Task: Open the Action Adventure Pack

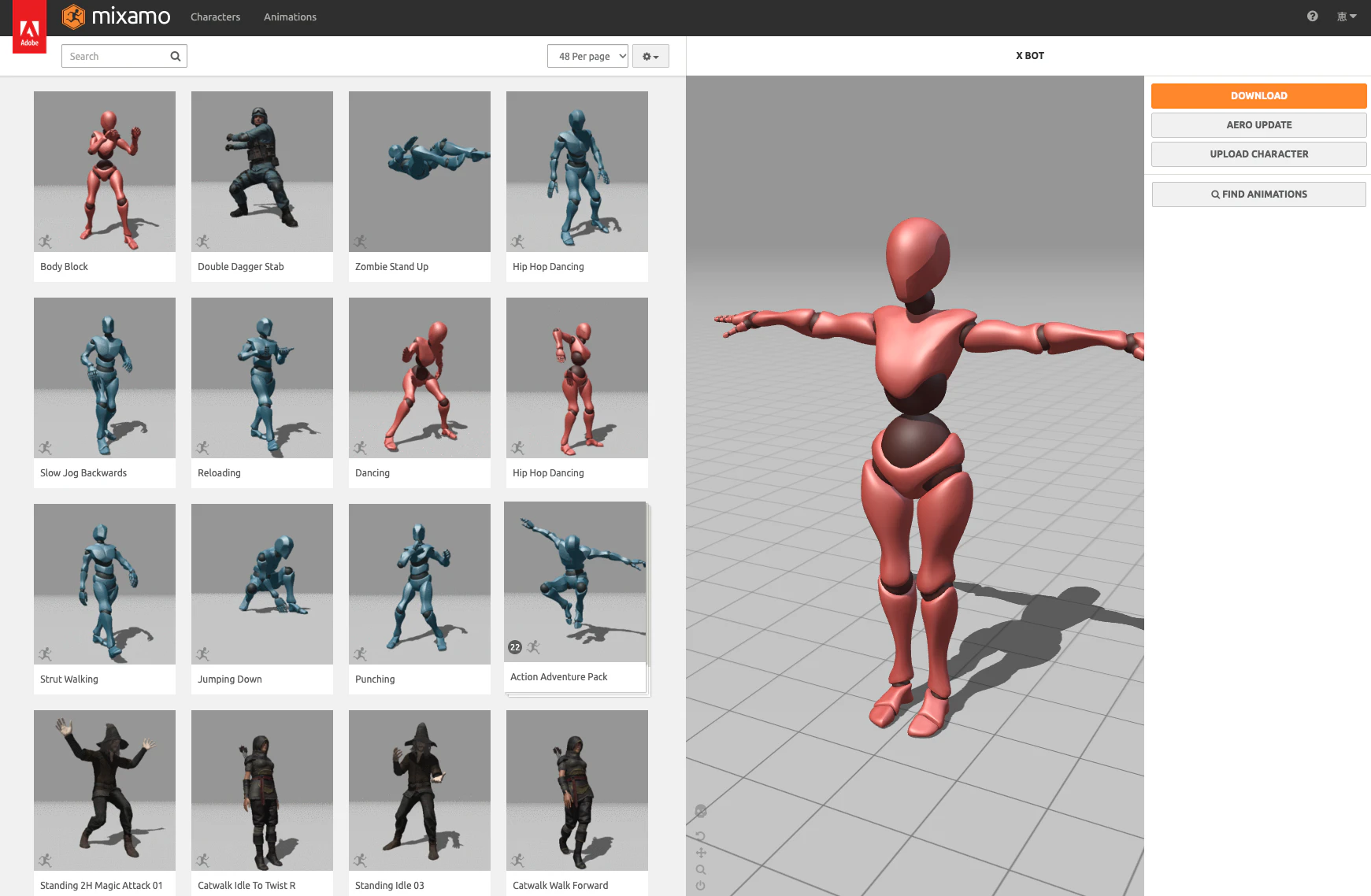Action: coord(576,598)
